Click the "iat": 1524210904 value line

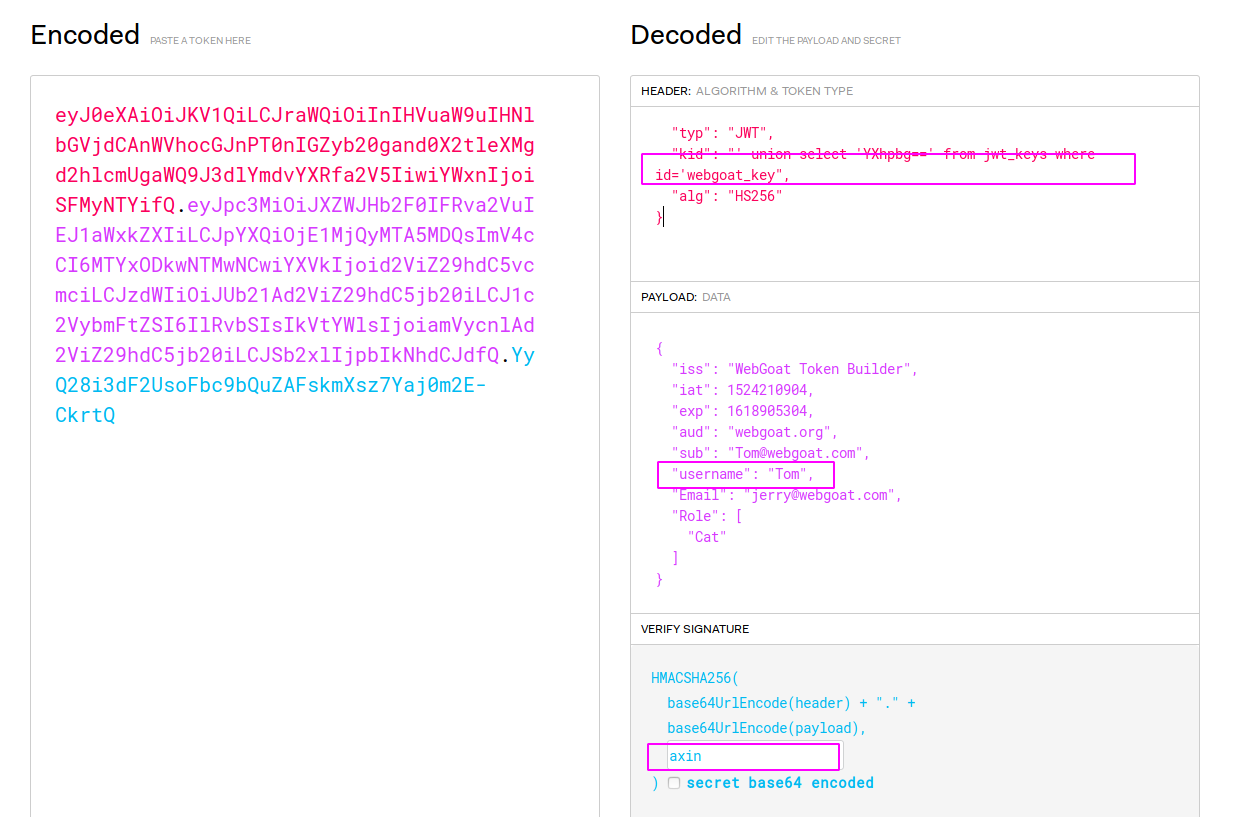coord(743,390)
